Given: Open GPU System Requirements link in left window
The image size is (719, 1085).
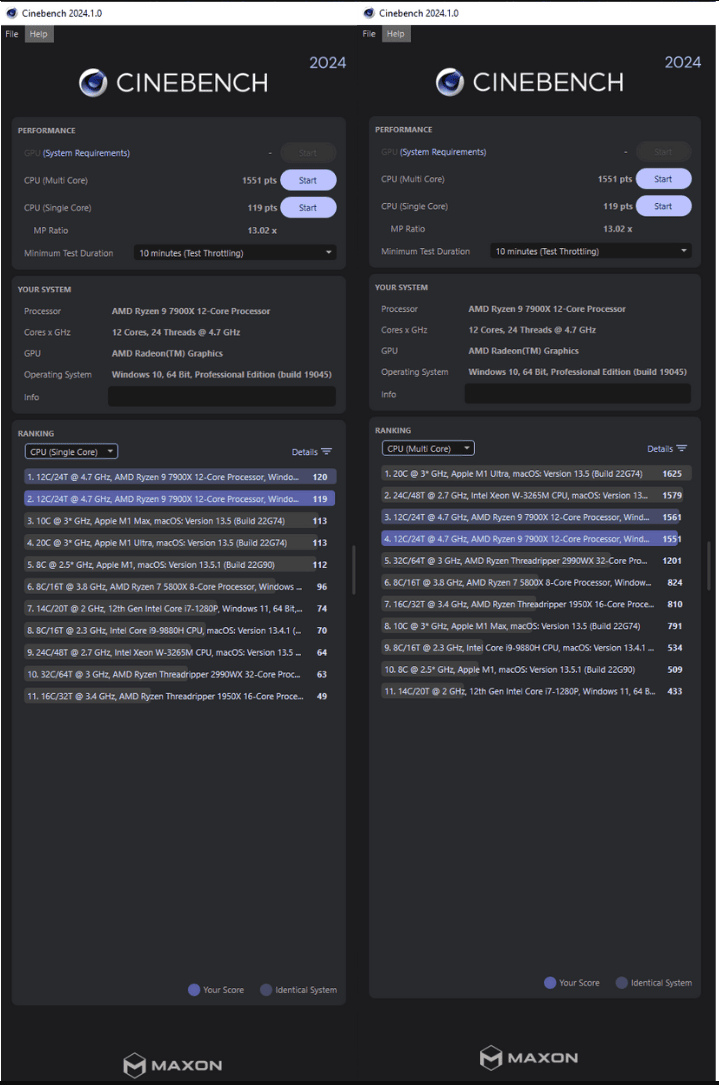Looking at the screenshot, I should 87,153.
